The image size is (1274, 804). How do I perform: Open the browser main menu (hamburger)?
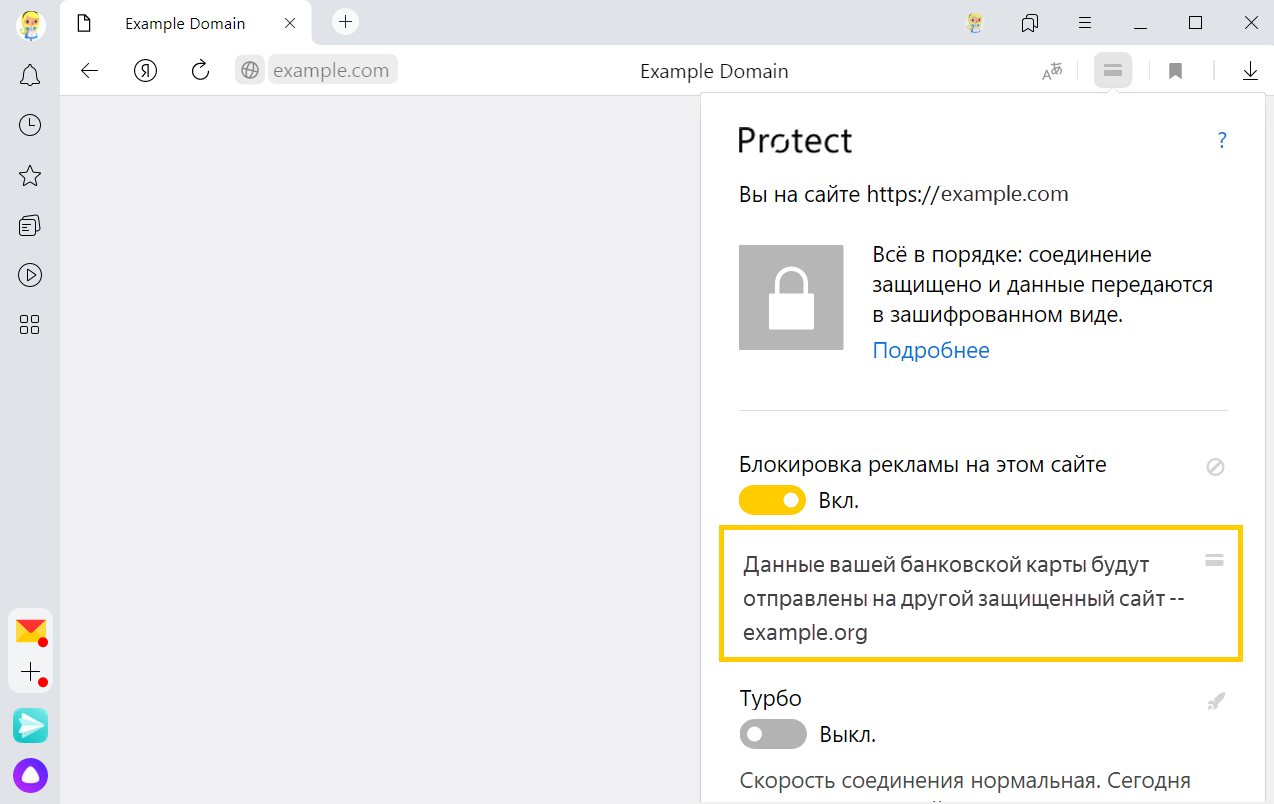click(1085, 23)
